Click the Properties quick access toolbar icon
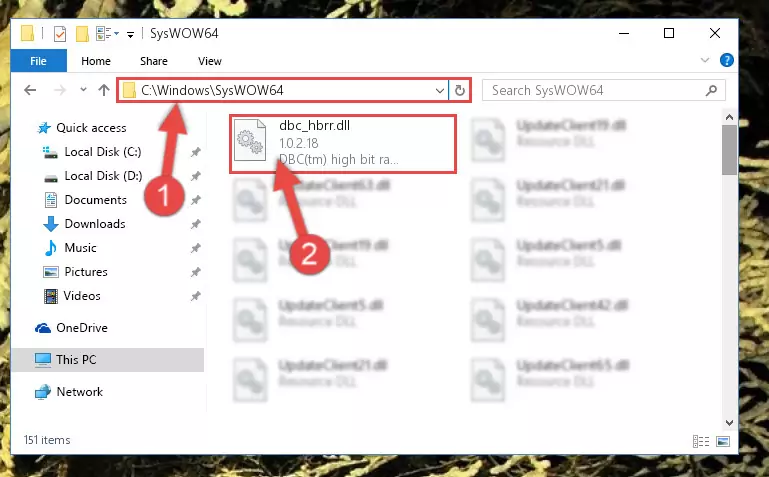 pos(59,34)
